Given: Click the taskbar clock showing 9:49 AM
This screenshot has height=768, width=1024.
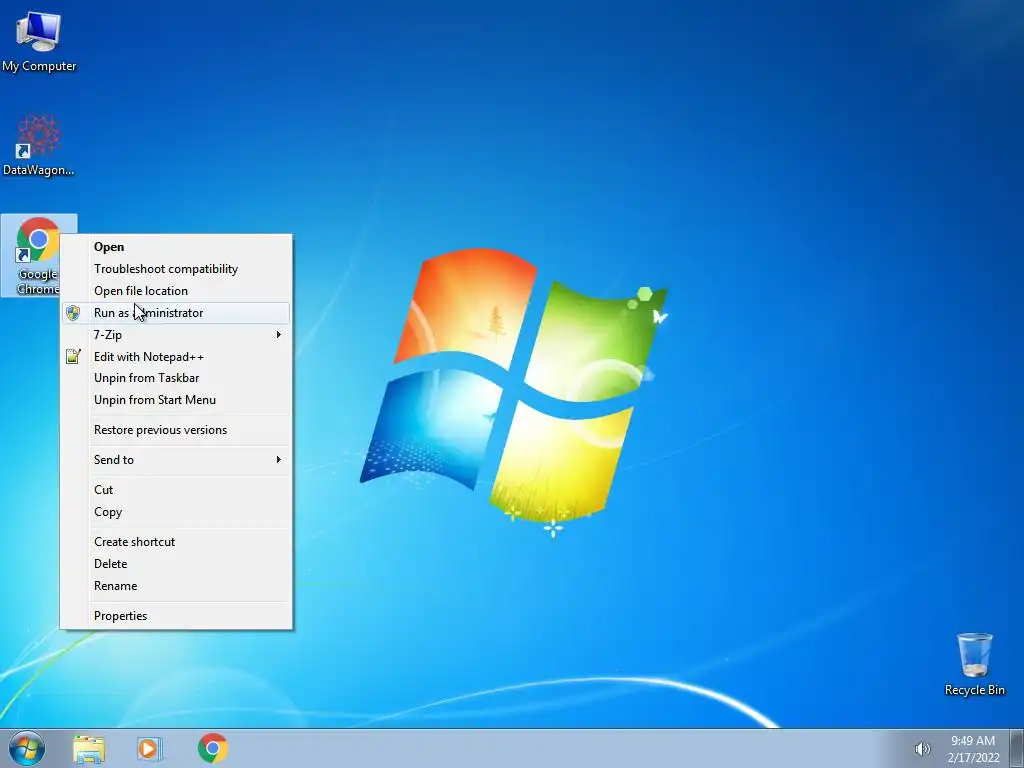Looking at the screenshot, I should (973, 749).
